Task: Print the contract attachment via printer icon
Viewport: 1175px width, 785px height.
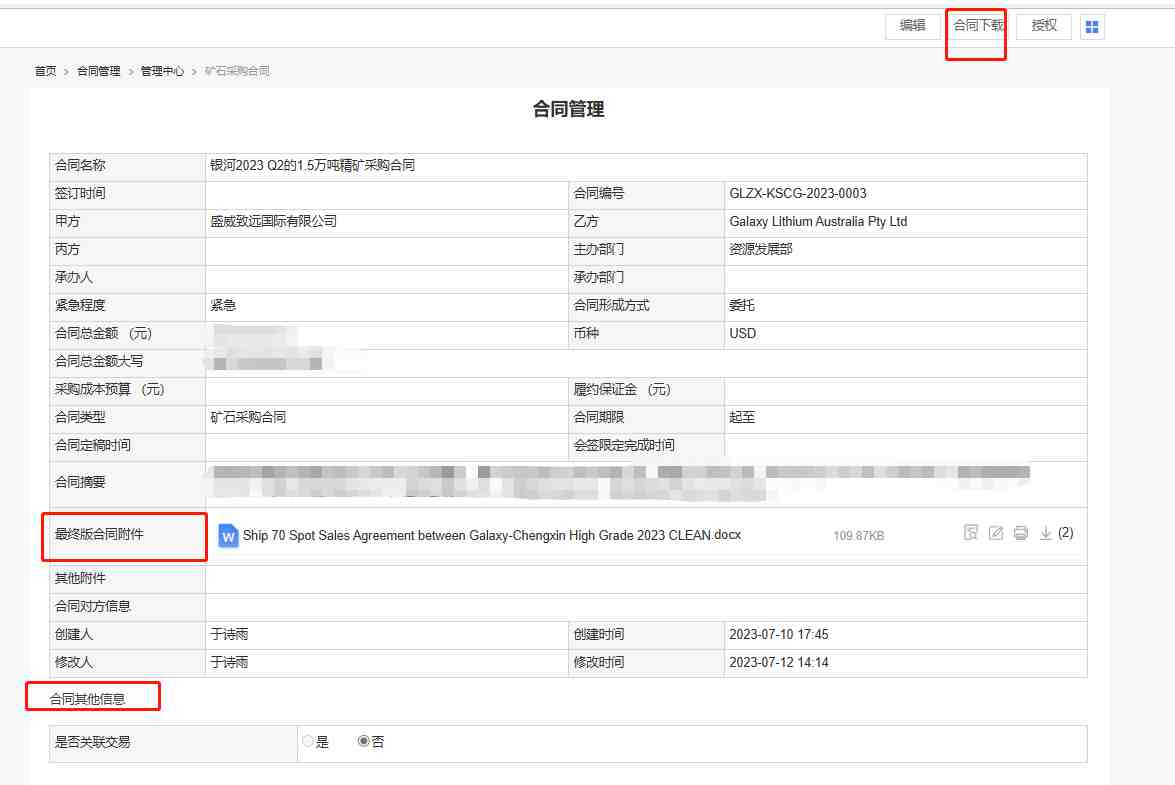Action: (1021, 533)
